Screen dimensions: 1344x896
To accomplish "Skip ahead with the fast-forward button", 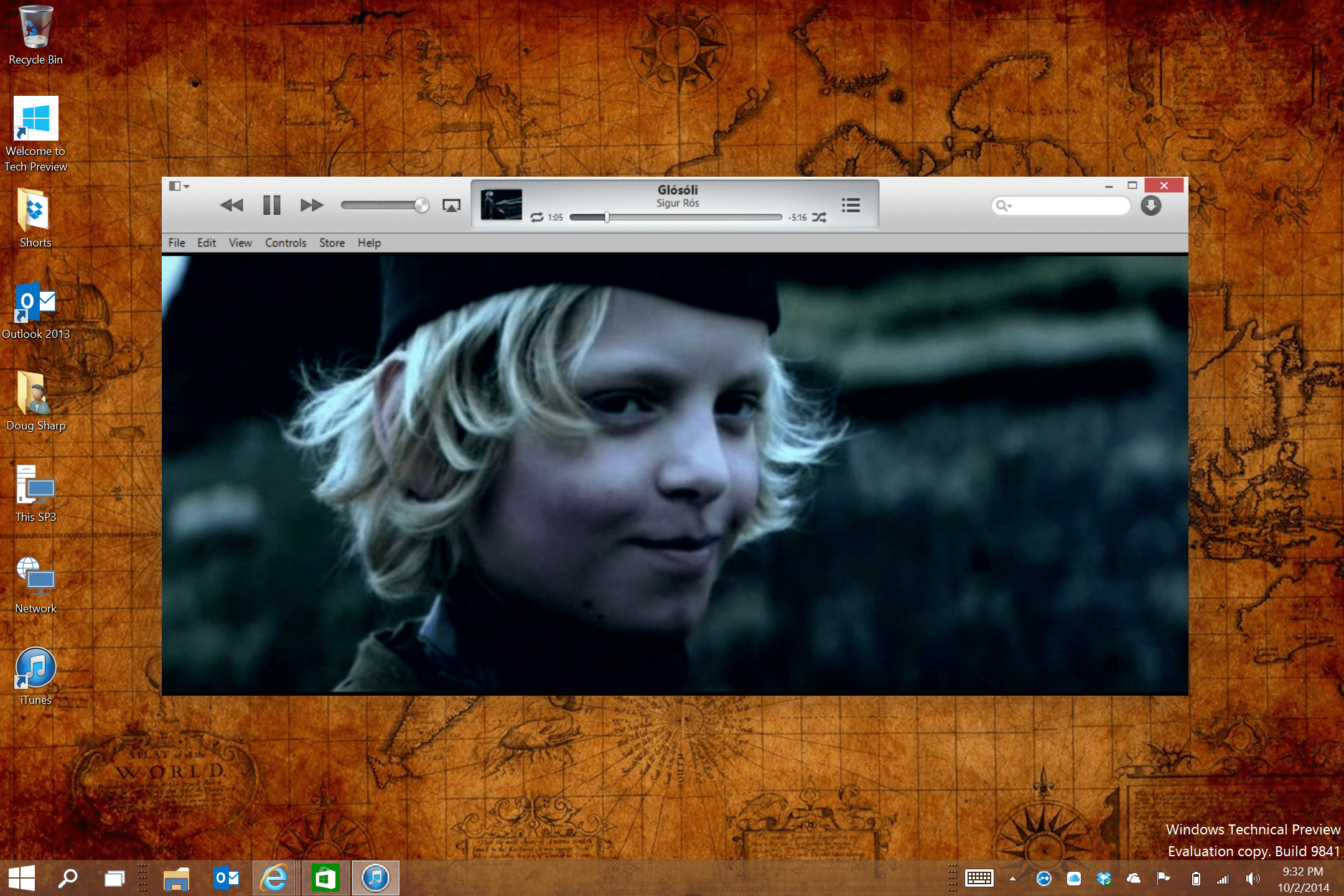I will point(312,205).
